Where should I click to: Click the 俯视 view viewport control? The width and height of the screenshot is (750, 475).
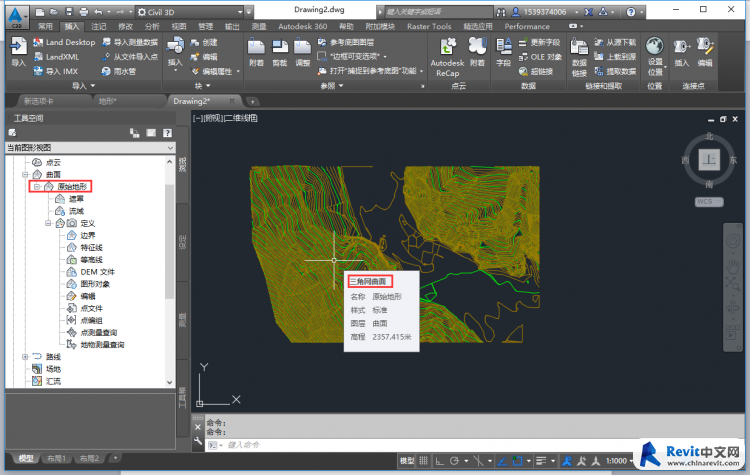(213, 118)
